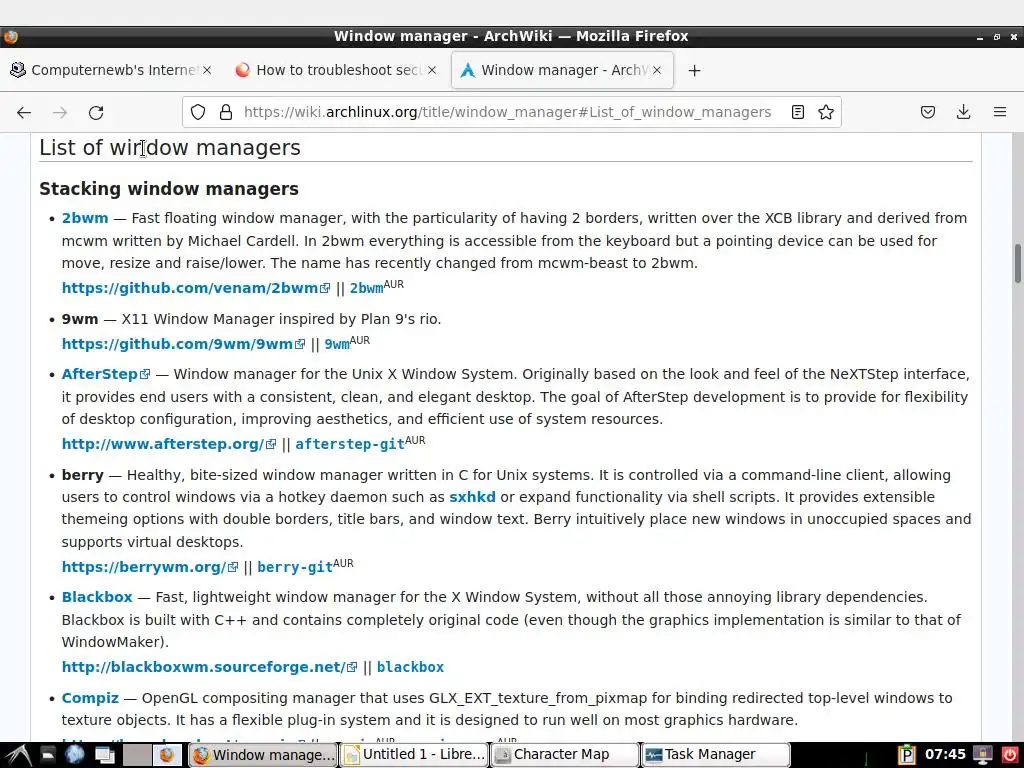Click the forward navigation arrow
Viewport: 1024px width, 768px height.
pyautogui.click(x=60, y=112)
